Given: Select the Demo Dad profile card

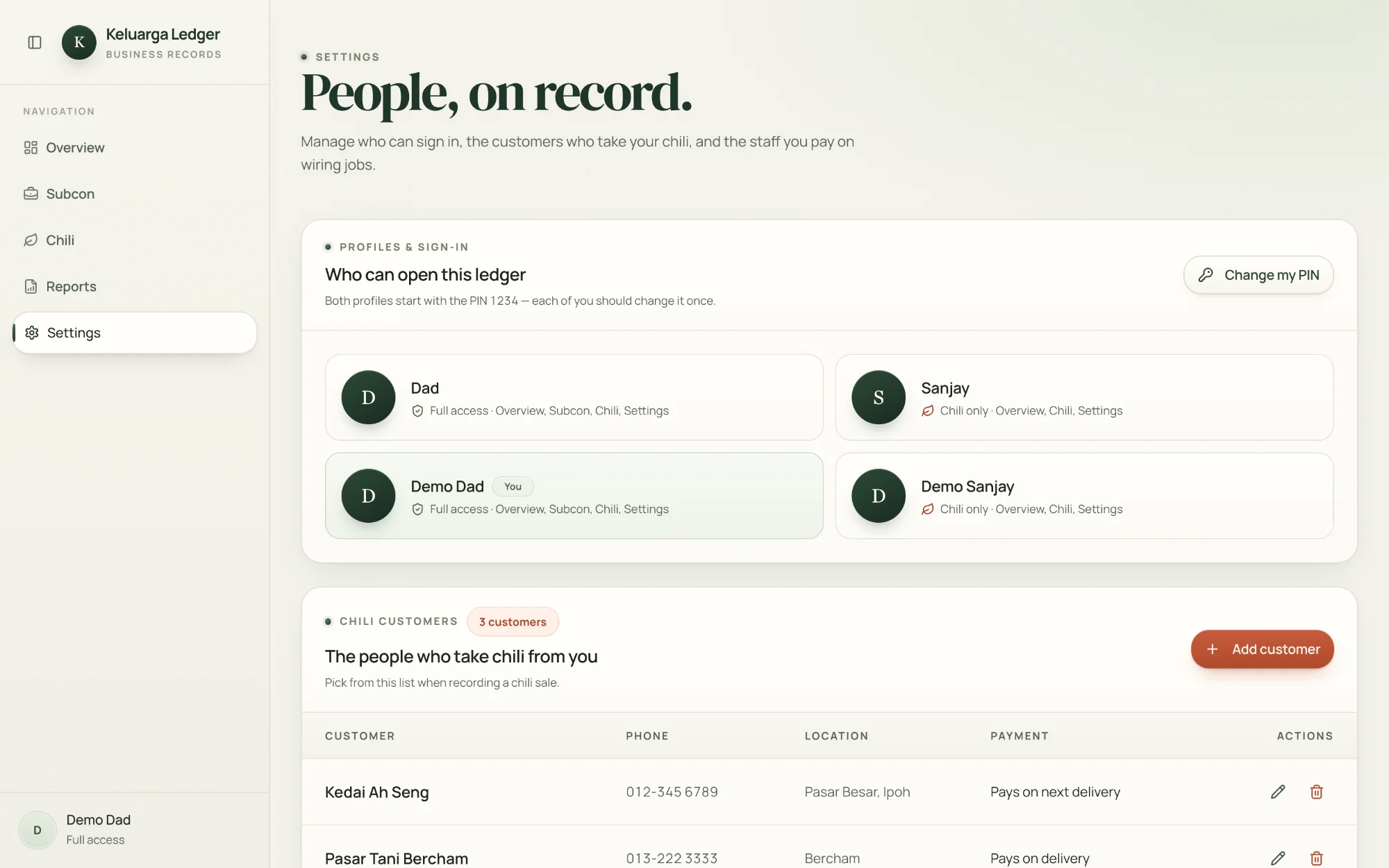Looking at the screenshot, I should 574,496.
